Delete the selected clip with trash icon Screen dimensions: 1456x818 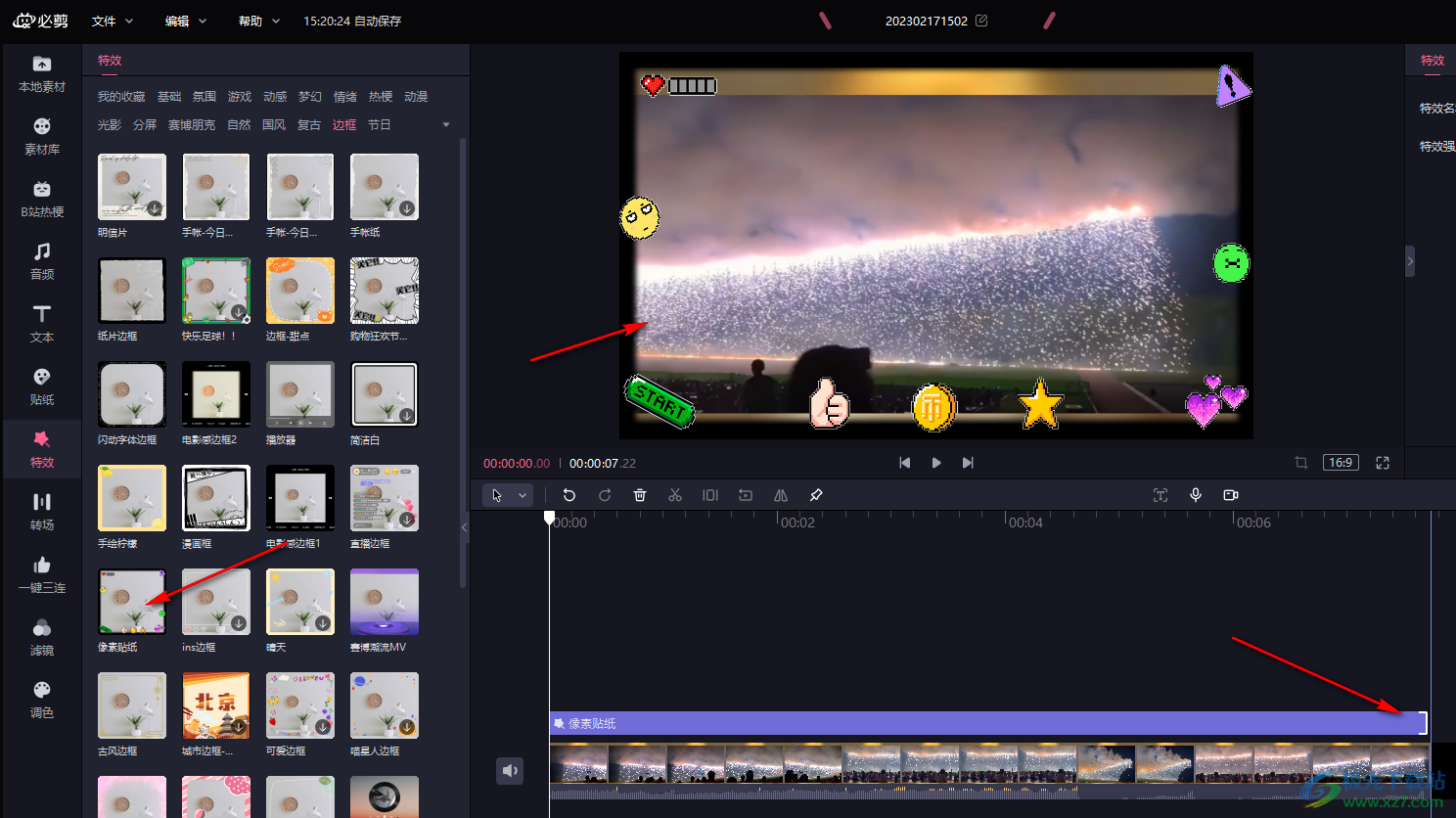(640, 495)
